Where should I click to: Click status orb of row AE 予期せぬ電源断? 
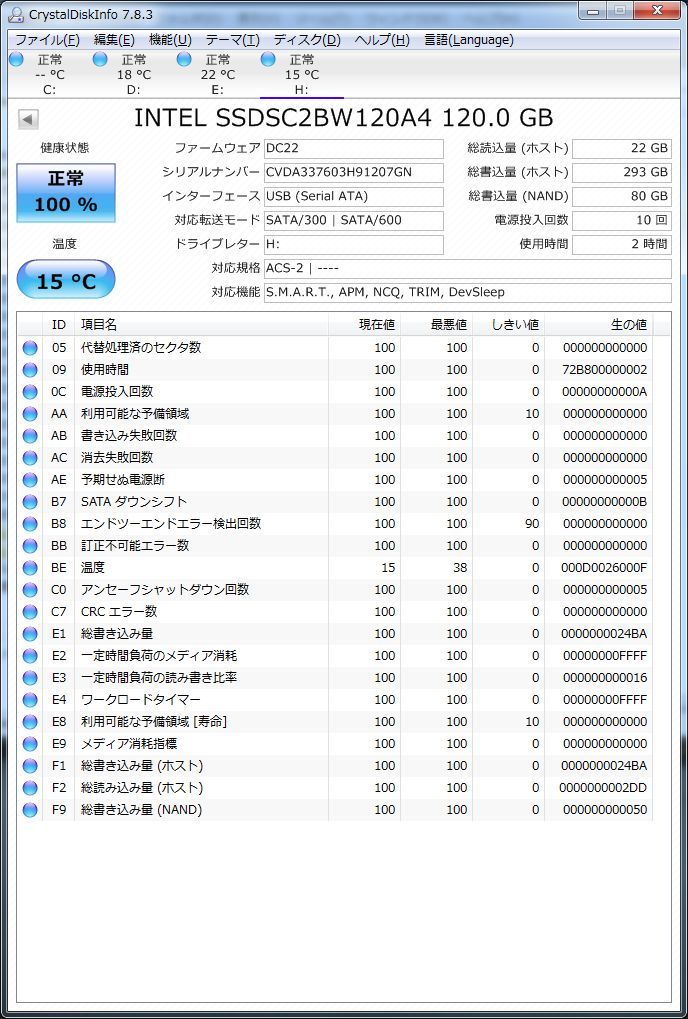pyautogui.click(x=30, y=480)
